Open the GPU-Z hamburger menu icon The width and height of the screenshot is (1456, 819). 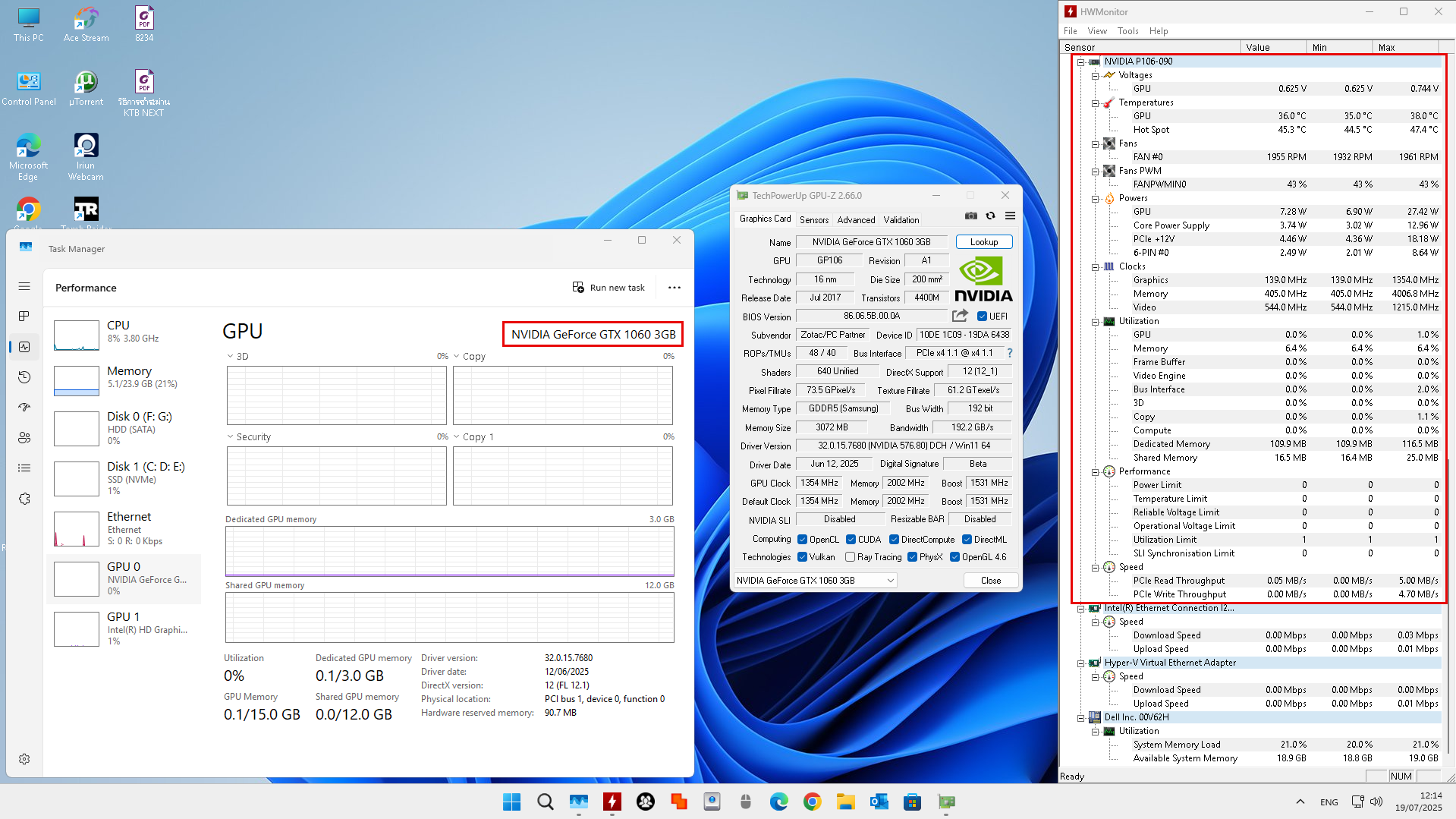(x=1010, y=216)
